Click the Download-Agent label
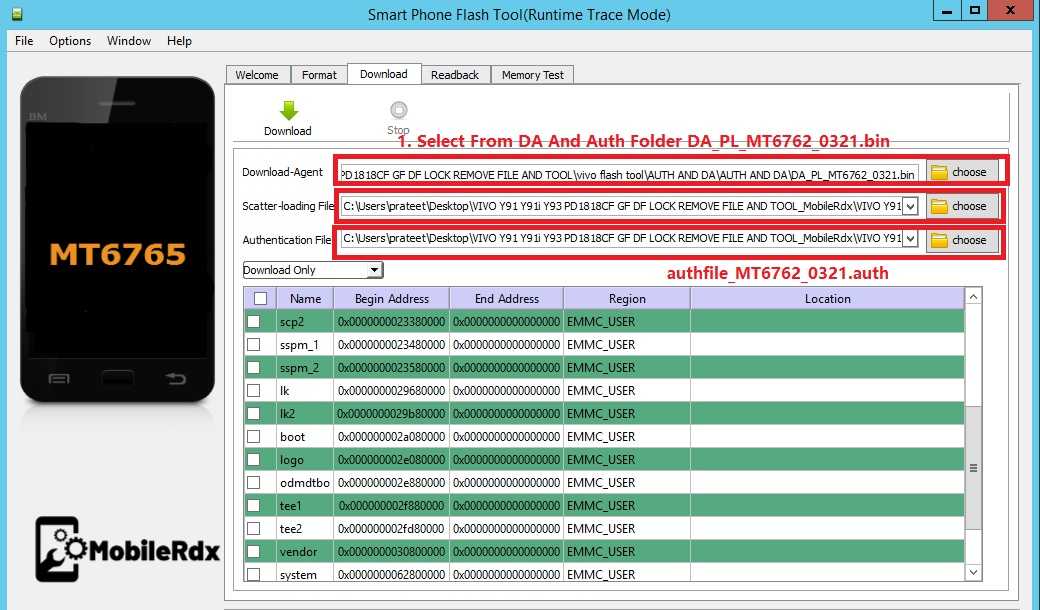1040x610 pixels. coord(282,172)
